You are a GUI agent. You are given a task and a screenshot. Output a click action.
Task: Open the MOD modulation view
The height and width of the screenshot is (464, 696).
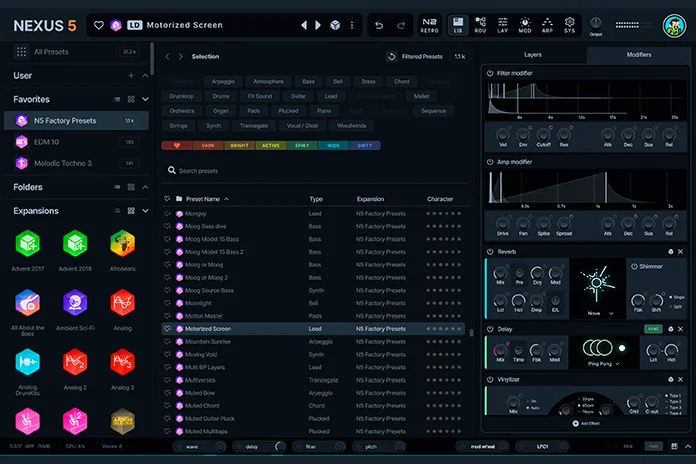pyautogui.click(x=525, y=25)
